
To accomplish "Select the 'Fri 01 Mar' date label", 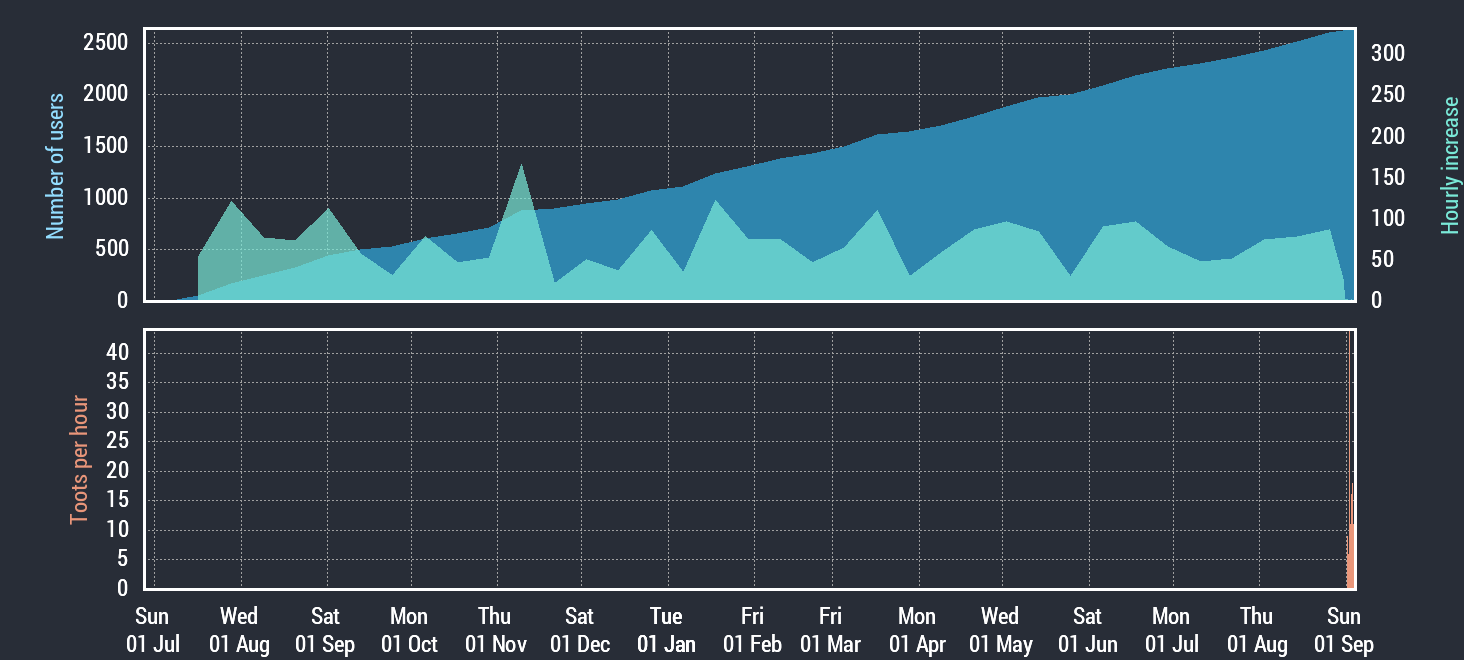I will pos(830,630).
